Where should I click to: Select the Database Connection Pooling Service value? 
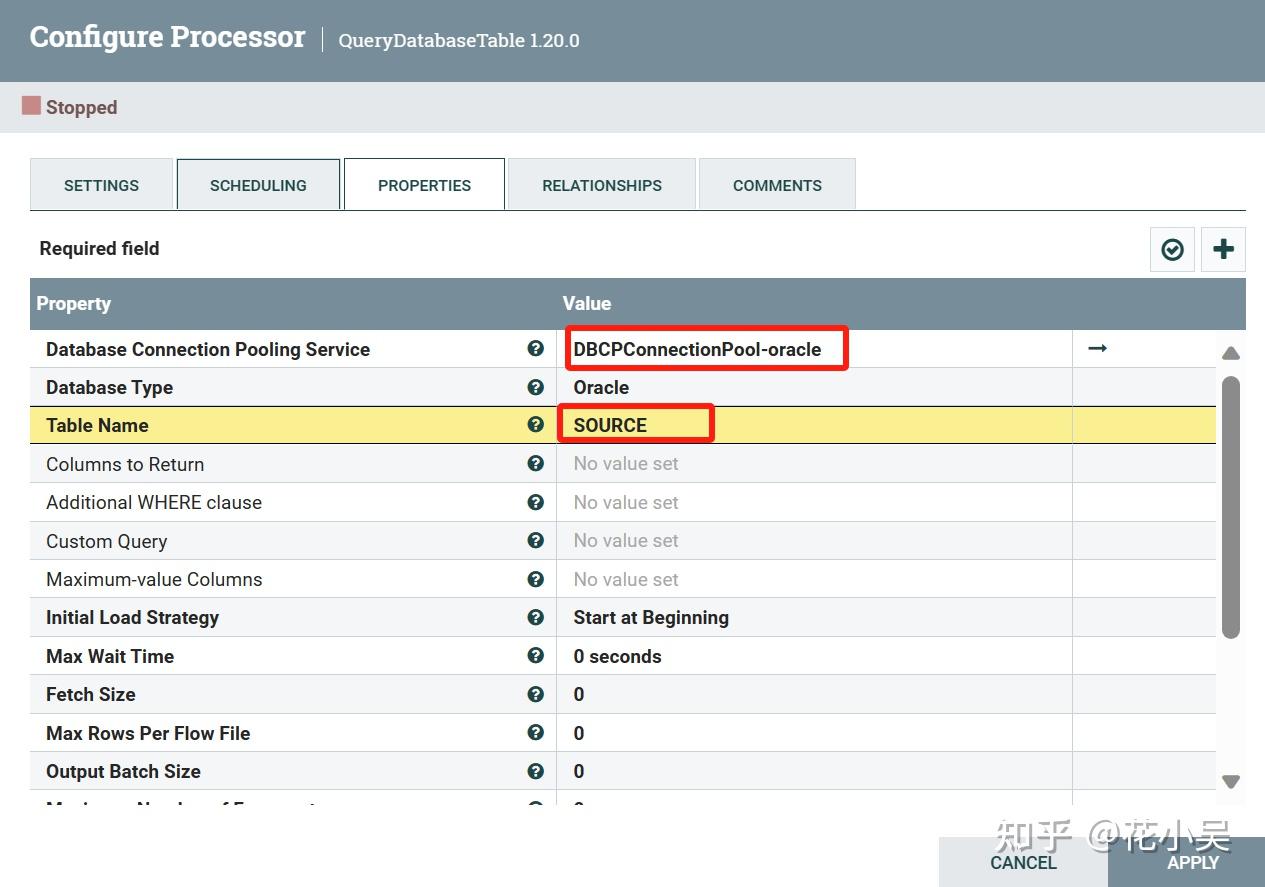pyautogui.click(x=697, y=349)
